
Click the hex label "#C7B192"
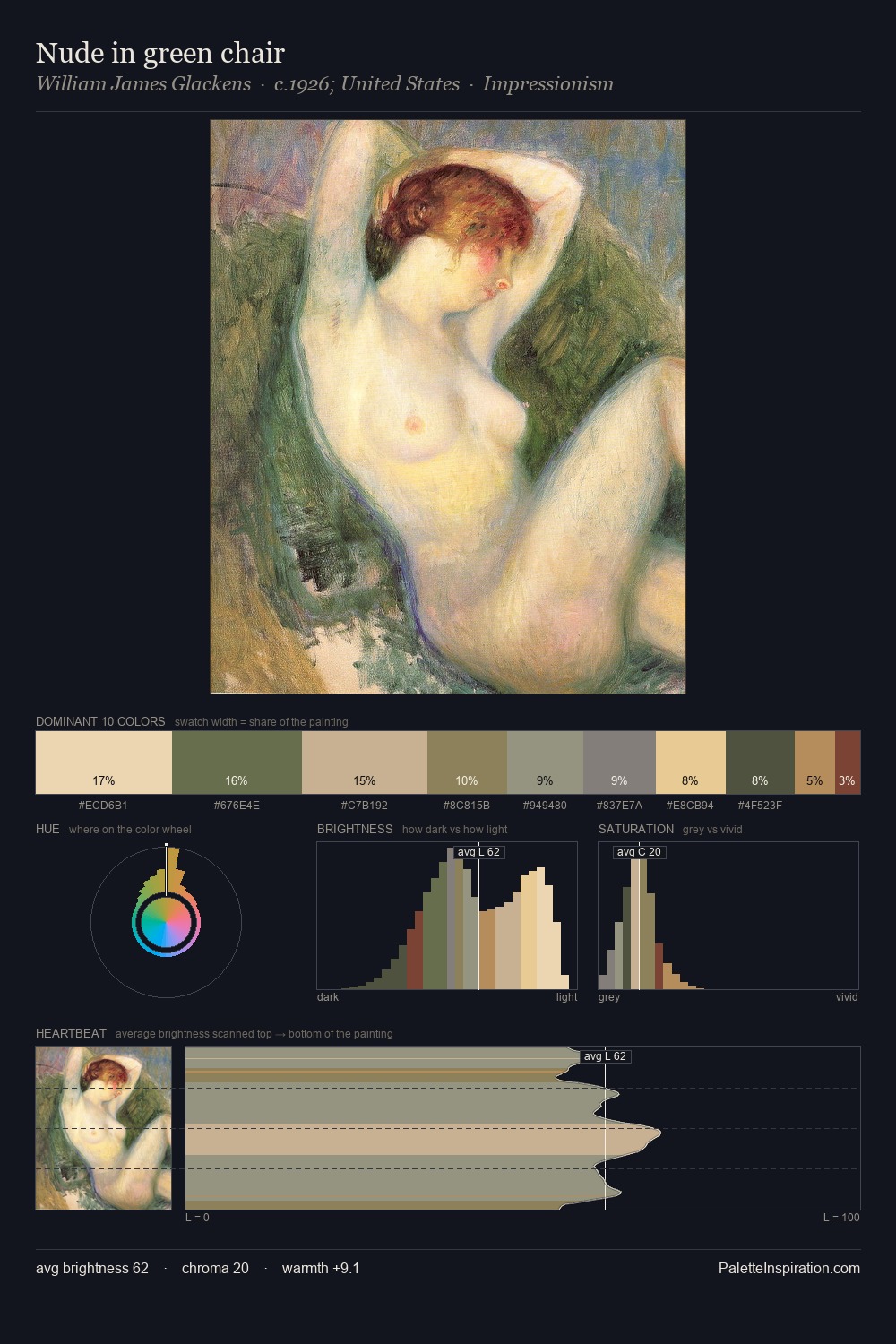coord(365,806)
